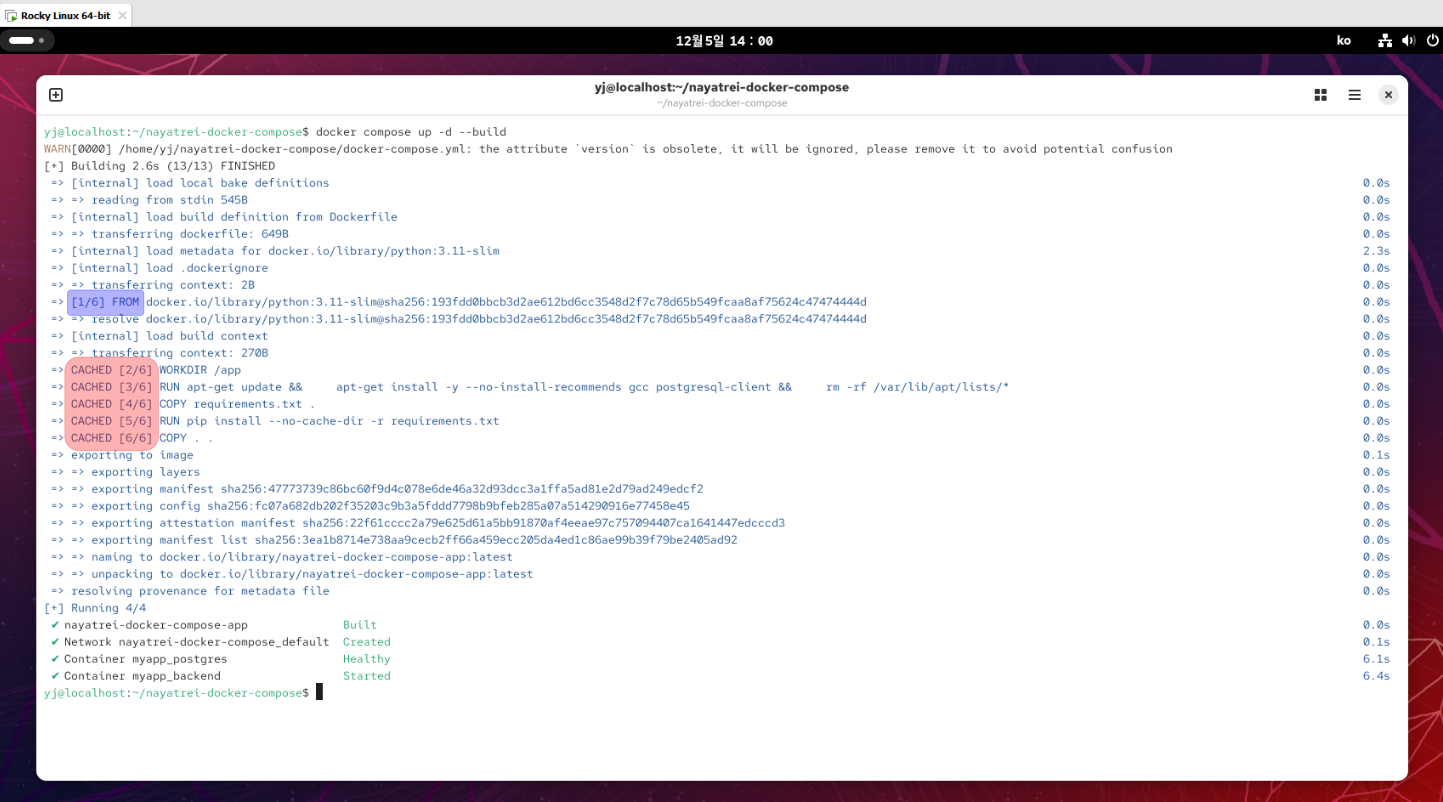Click '[+] Running 4/4' line
The image size is (1443, 802).
coord(95,608)
